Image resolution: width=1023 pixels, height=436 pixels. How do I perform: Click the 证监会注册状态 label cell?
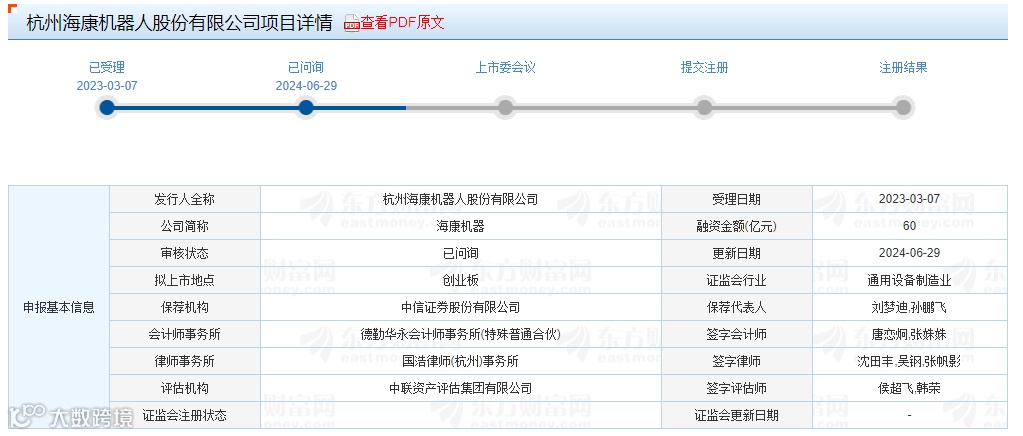(x=185, y=415)
